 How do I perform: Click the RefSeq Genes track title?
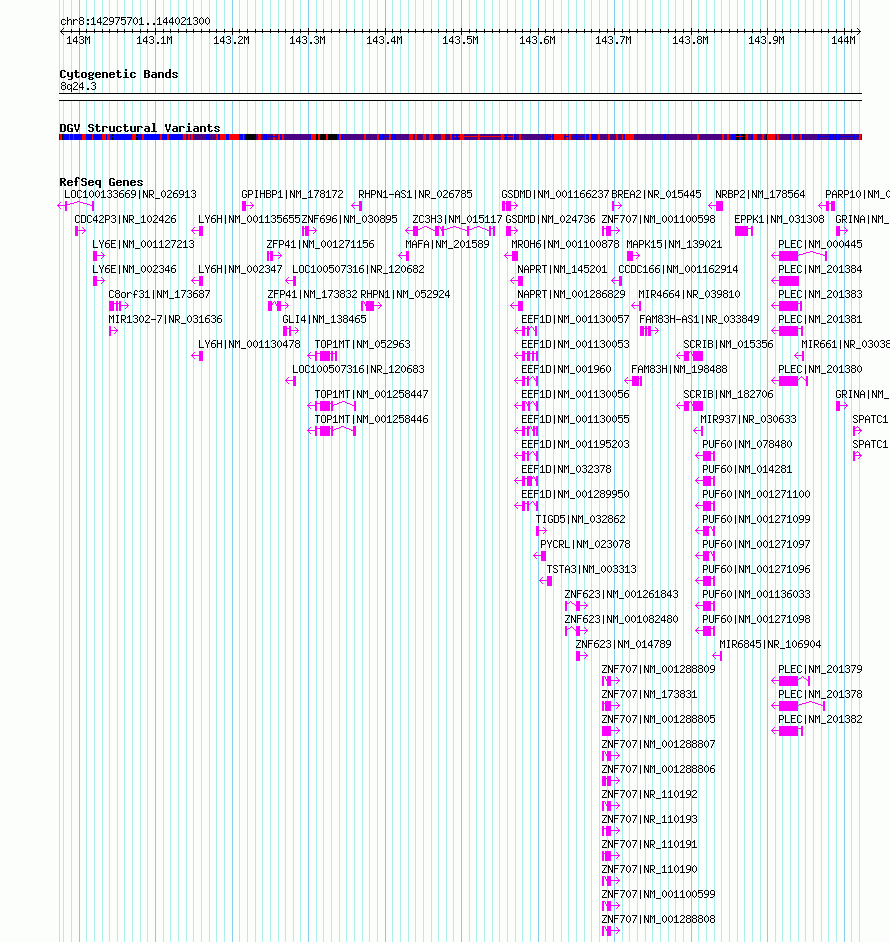[101, 181]
